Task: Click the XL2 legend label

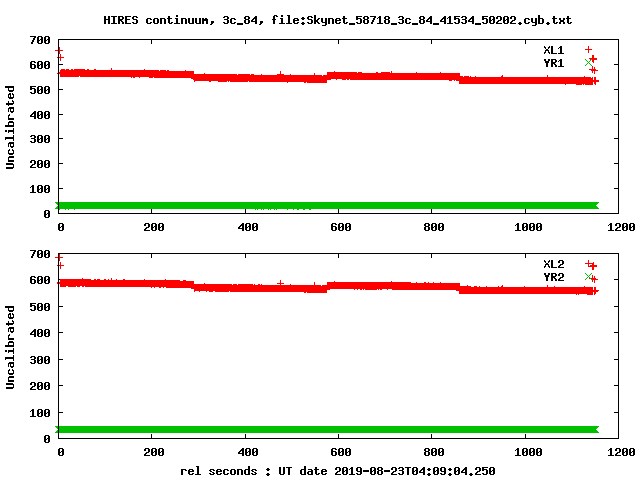Action: coord(553,264)
